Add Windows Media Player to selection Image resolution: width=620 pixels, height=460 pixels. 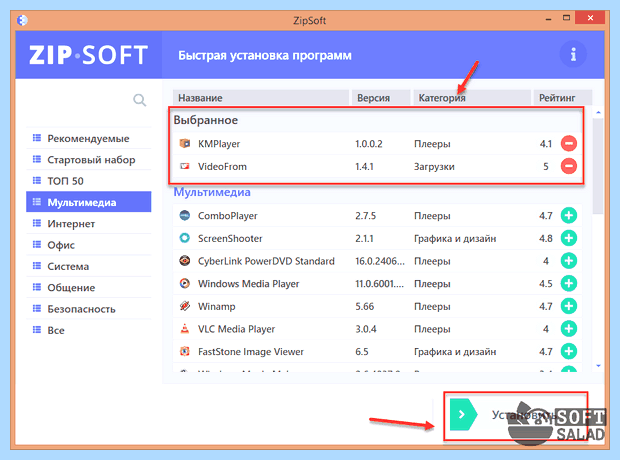(569, 284)
